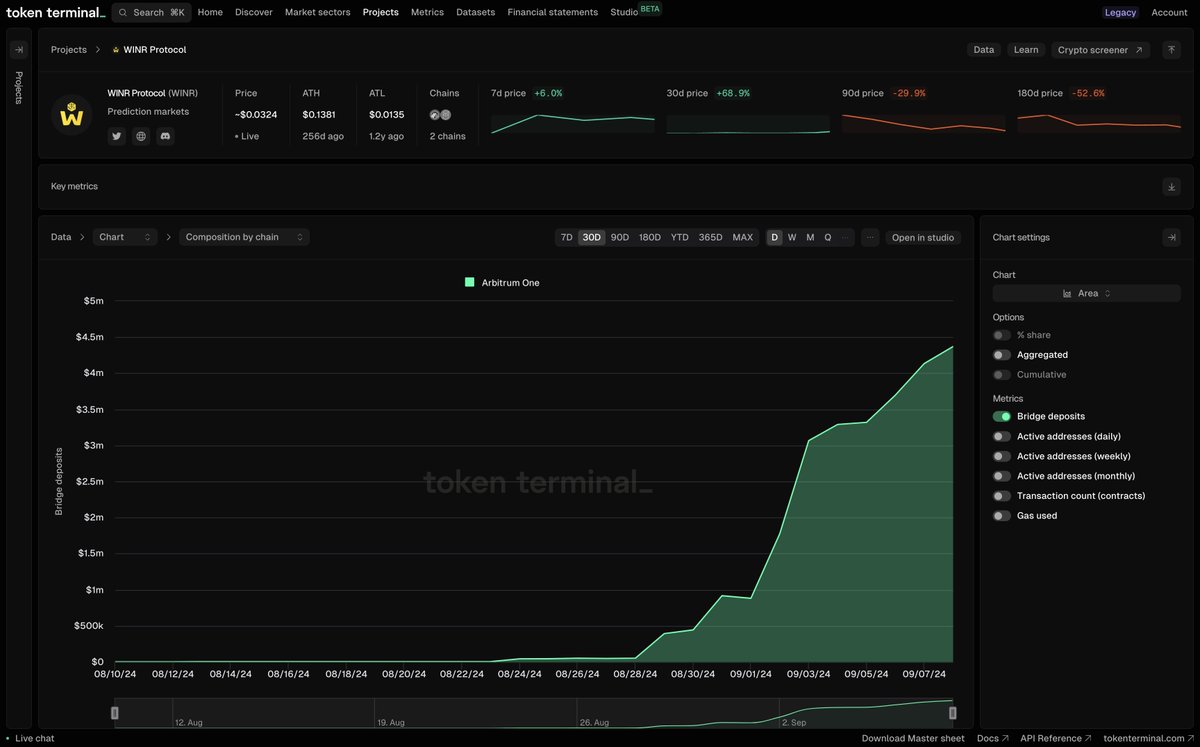The image size is (1200, 747).
Task: Collapse the Projects left sidebar arrow icon
Action: tap(18, 47)
